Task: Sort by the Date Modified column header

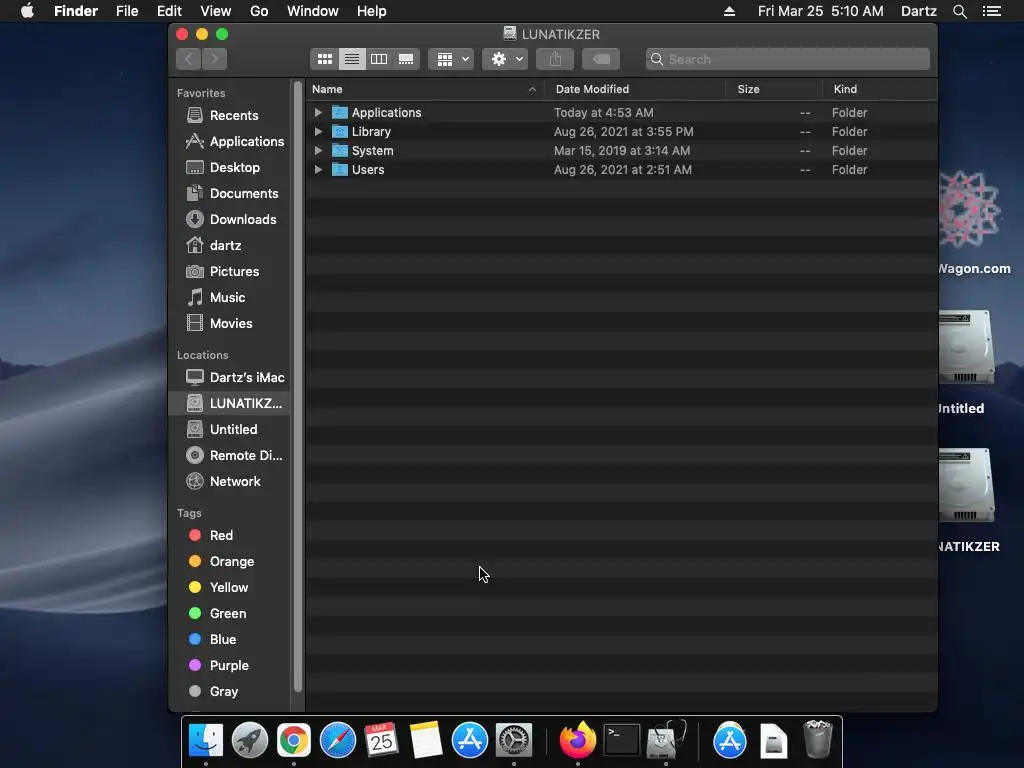Action: (635, 89)
